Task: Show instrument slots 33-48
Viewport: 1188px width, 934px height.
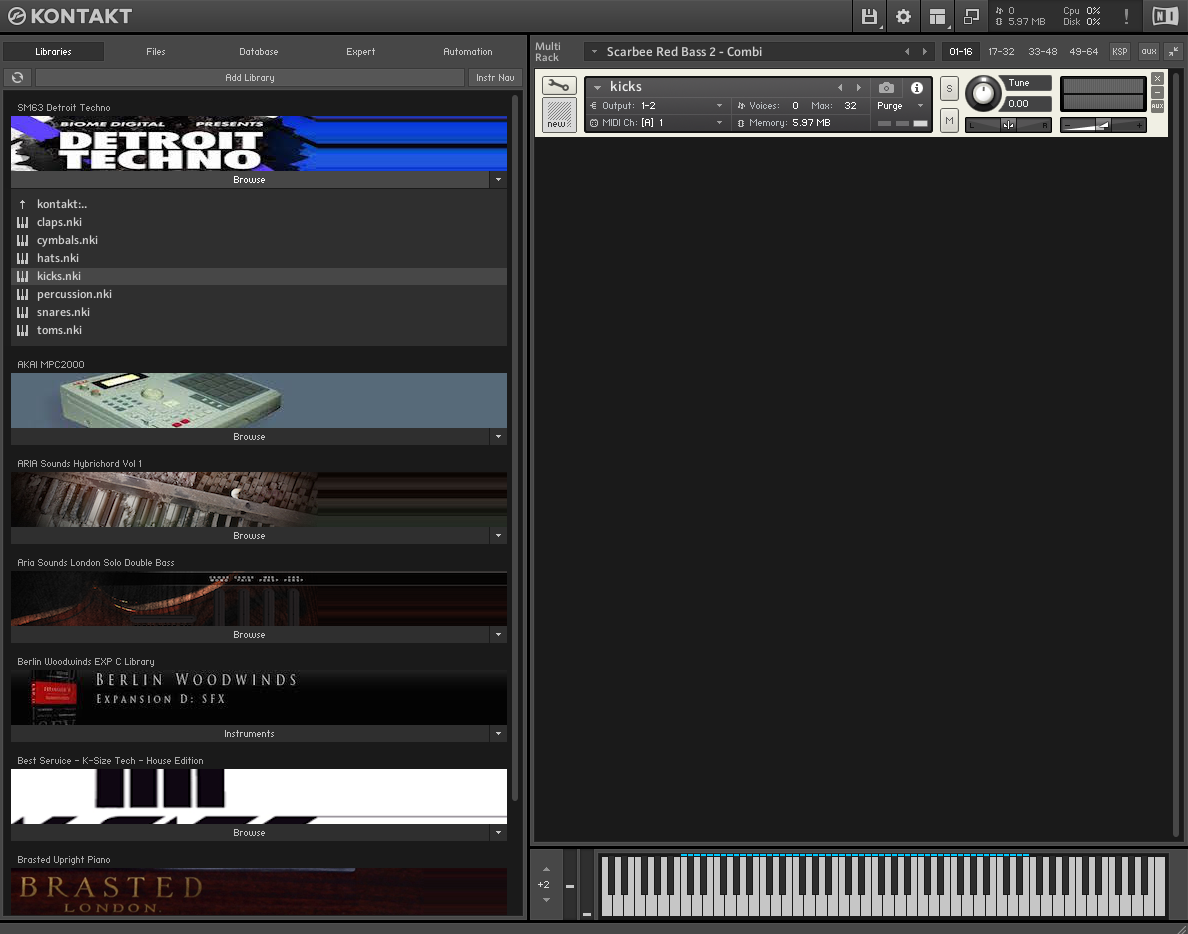Action: (1043, 52)
